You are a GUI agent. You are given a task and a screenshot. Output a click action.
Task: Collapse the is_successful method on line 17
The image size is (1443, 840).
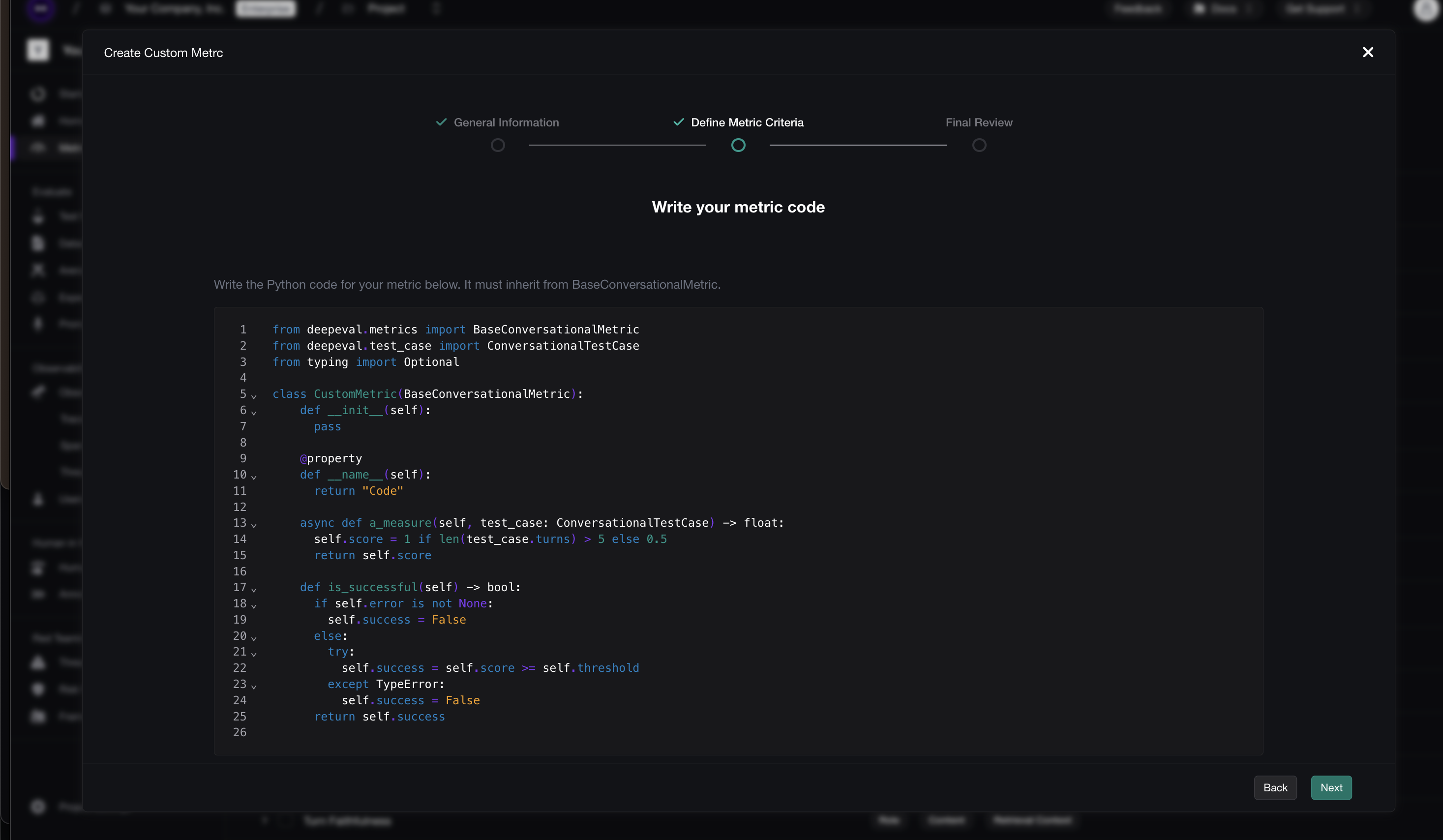click(254, 589)
